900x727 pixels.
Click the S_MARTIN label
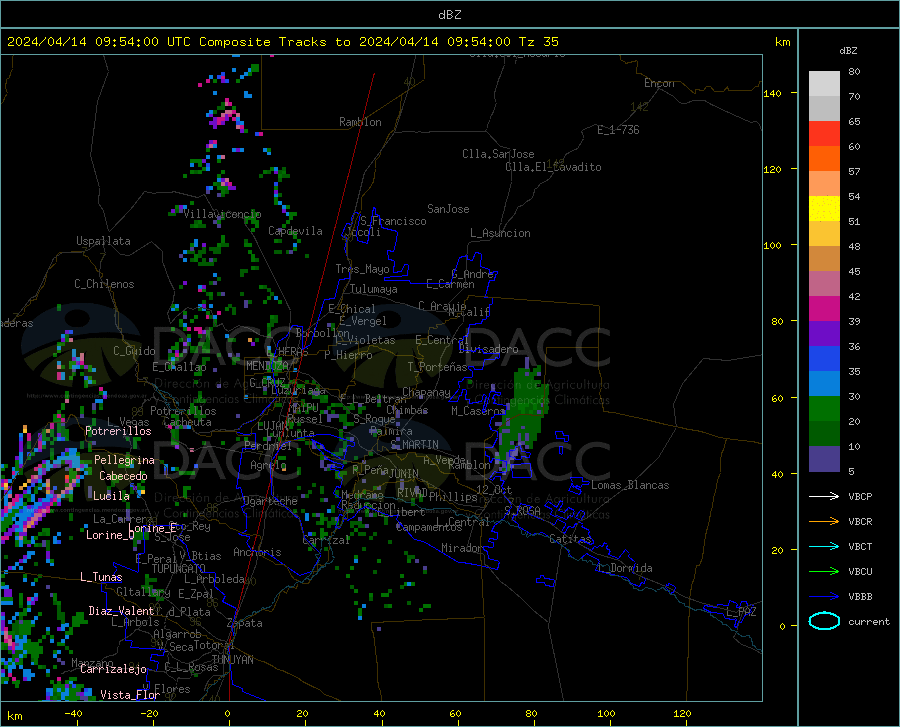tap(414, 445)
